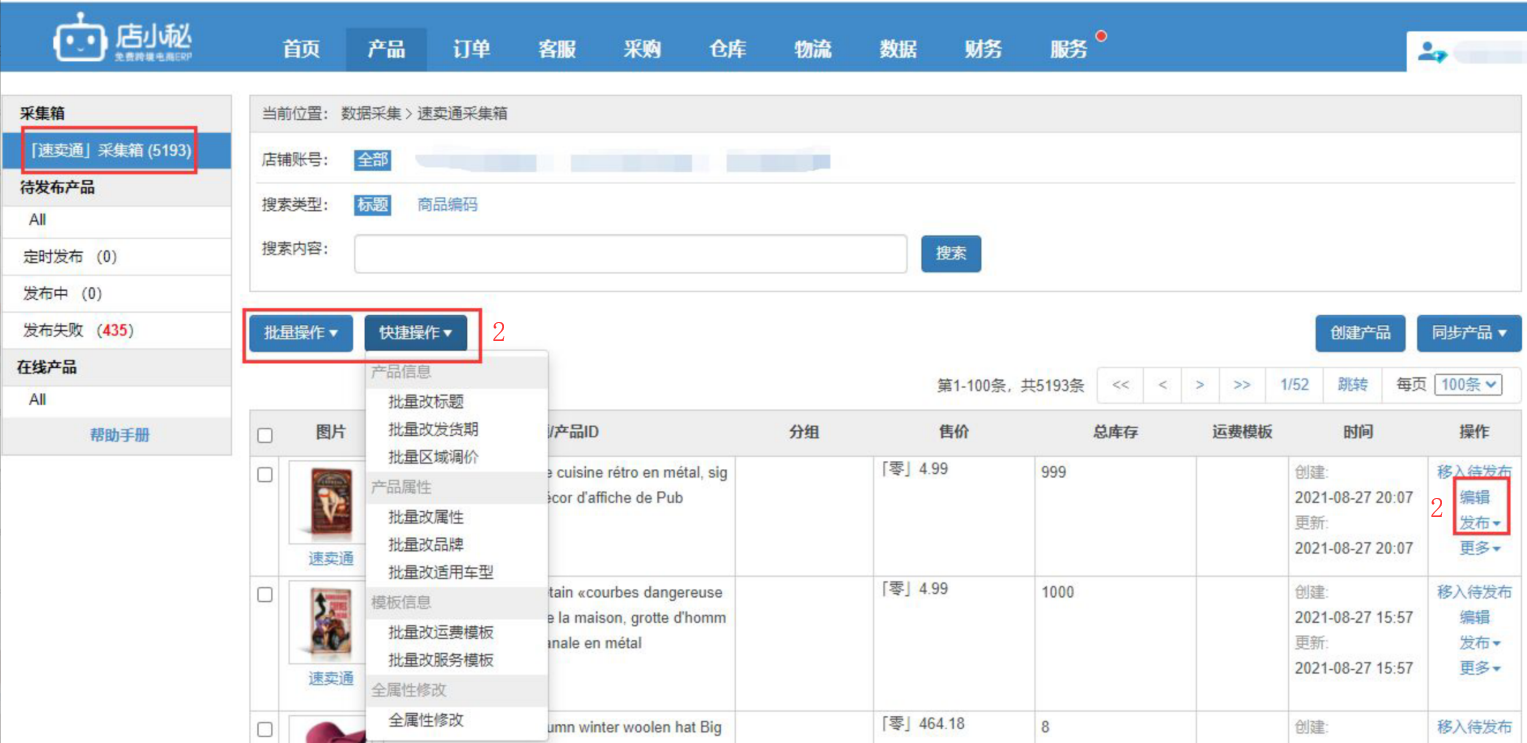Click the 店小秘 robot logo

(122, 39)
